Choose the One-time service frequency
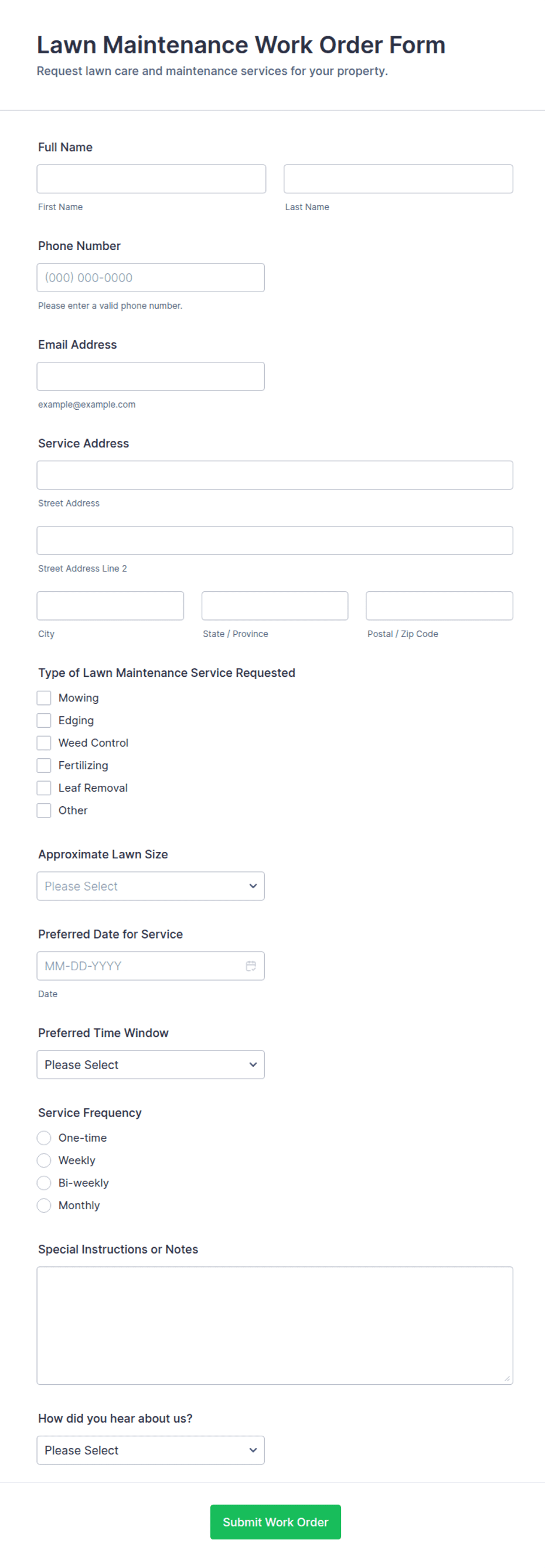Viewport: 545px width, 1568px height. (44, 1138)
